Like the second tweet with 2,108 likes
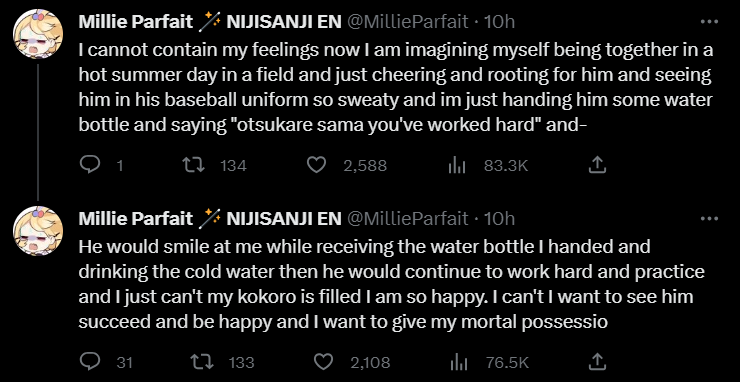 (323, 362)
